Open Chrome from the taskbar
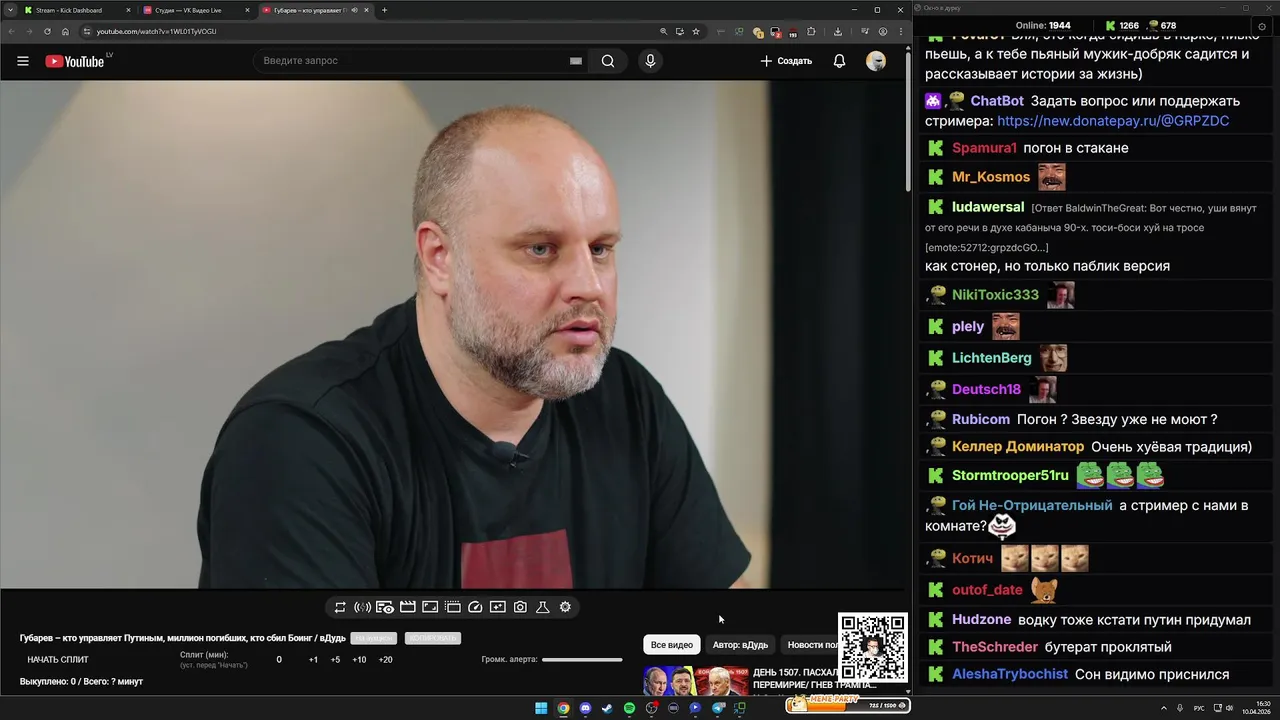1280x720 pixels. 563,708
